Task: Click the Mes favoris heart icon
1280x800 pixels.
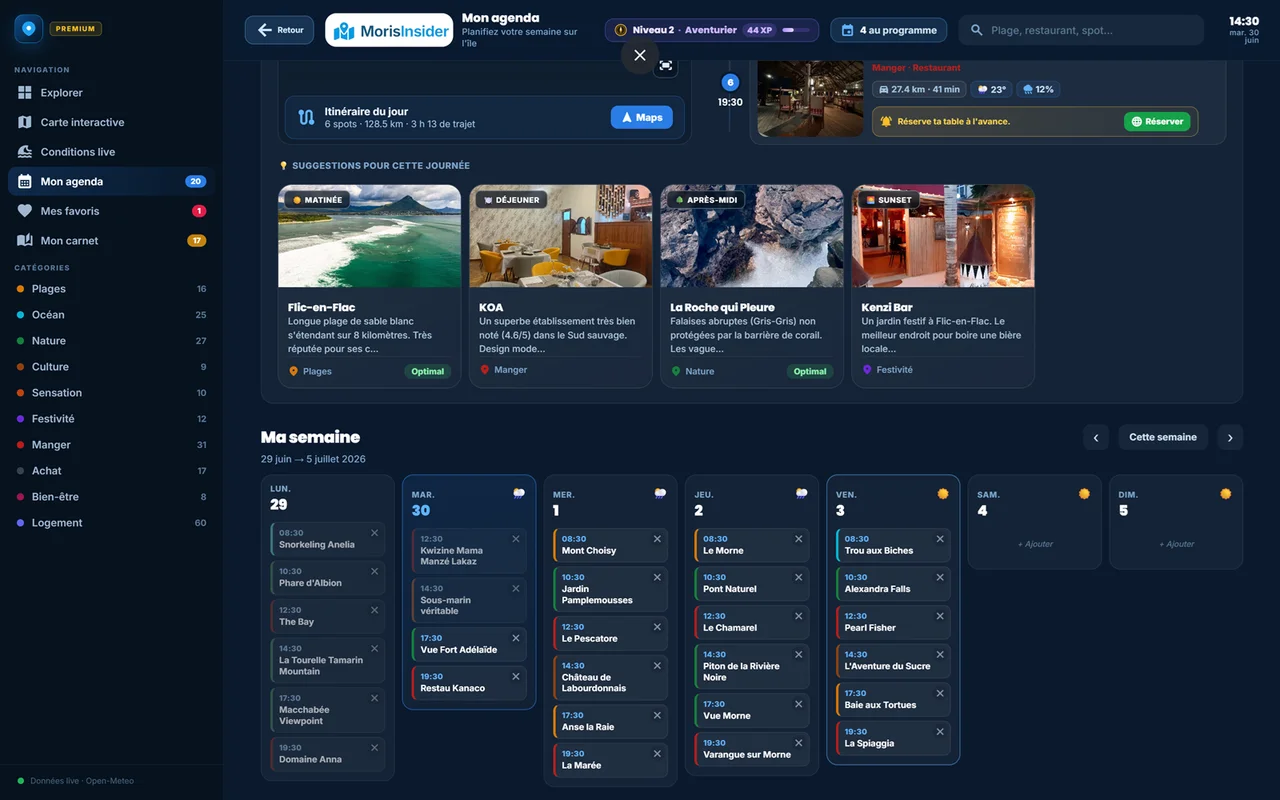Action: [25, 211]
